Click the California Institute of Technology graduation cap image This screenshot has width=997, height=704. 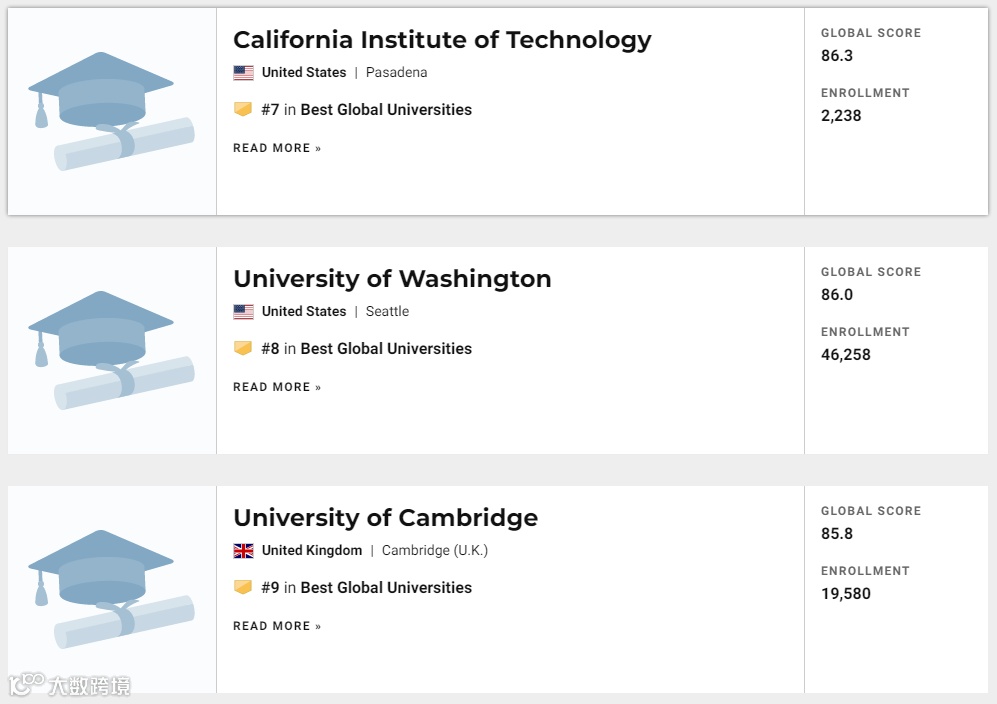click(111, 111)
